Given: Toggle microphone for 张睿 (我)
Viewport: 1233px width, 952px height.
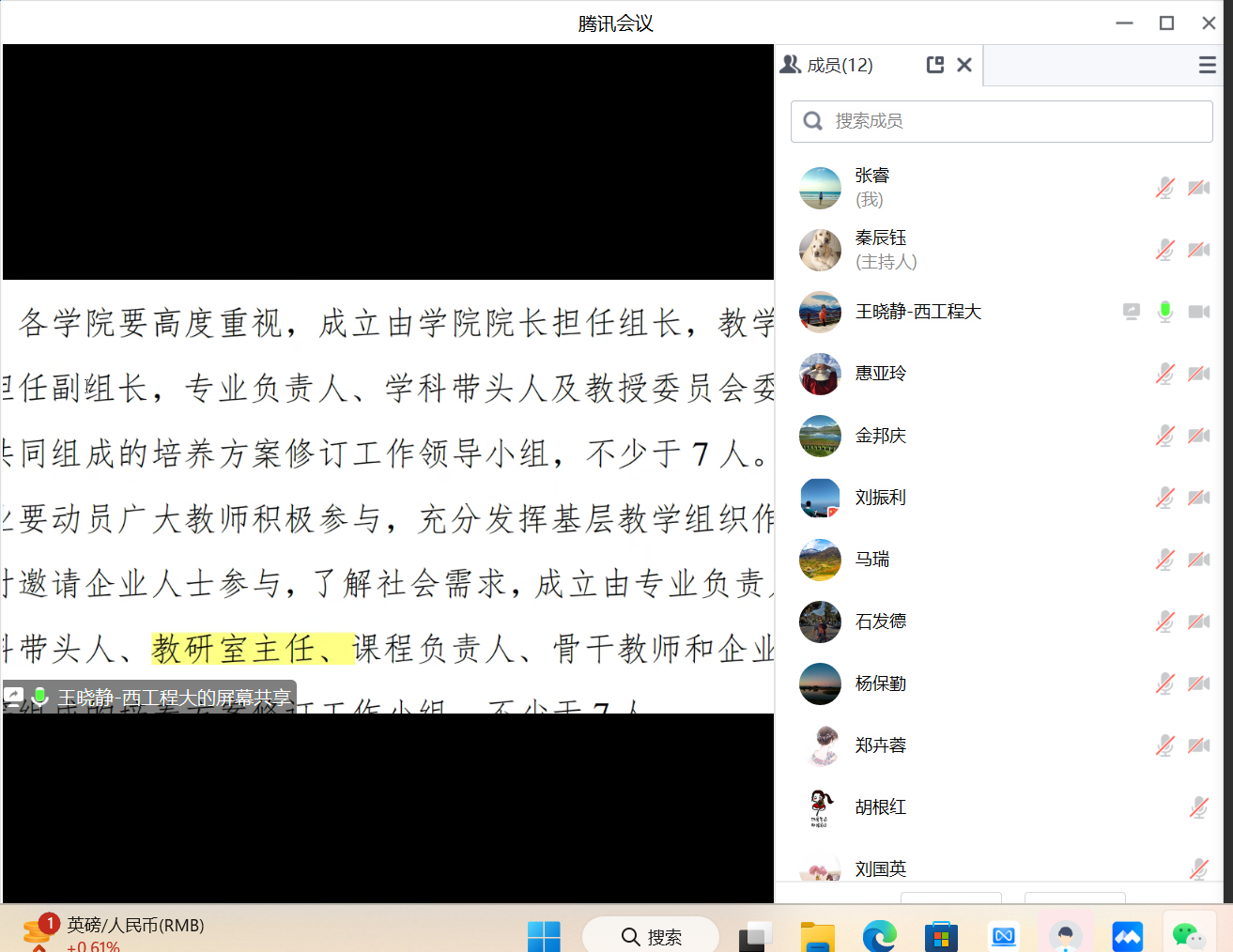Looking at the screenshot, I should click(x=1164, y=188).
